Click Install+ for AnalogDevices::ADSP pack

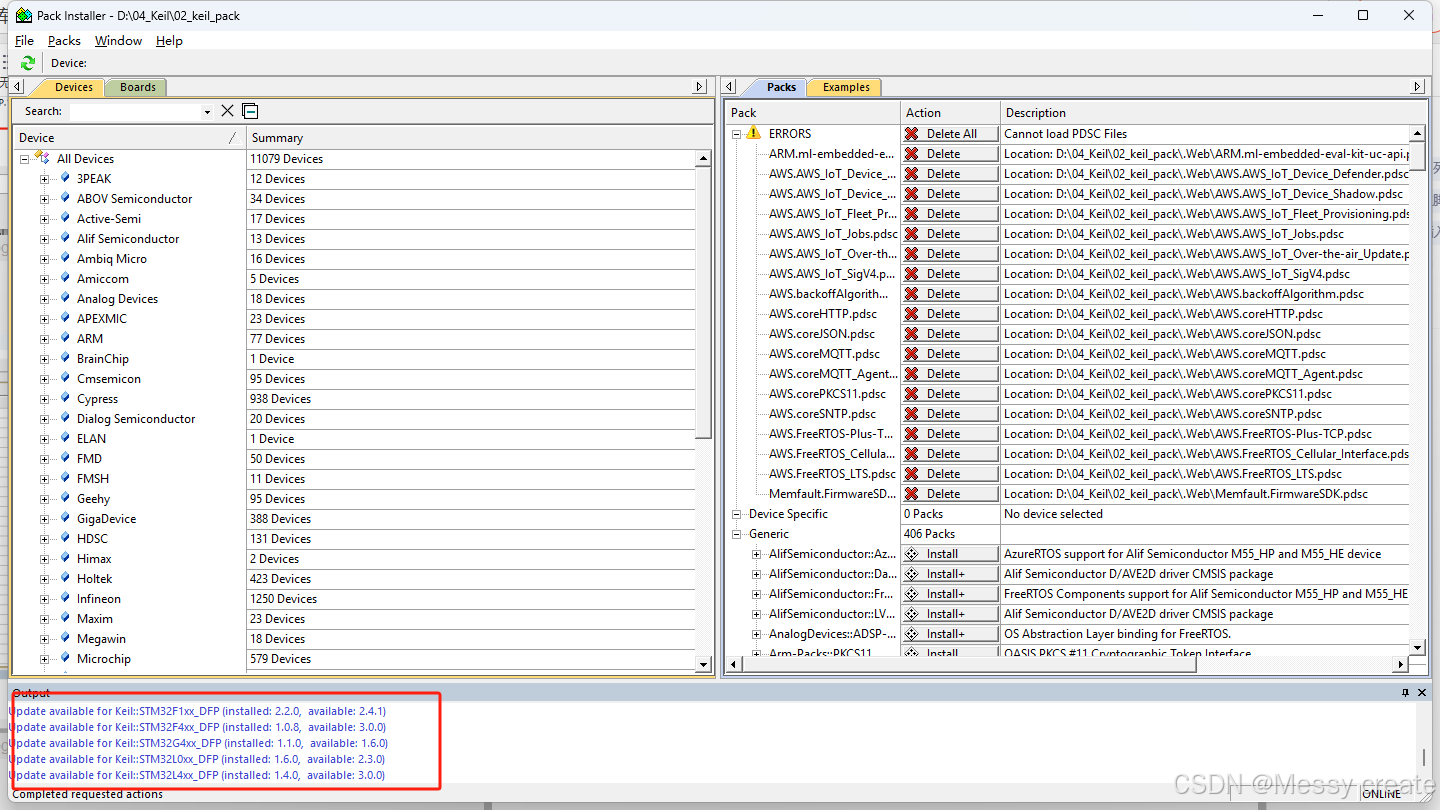coord(950,633)
